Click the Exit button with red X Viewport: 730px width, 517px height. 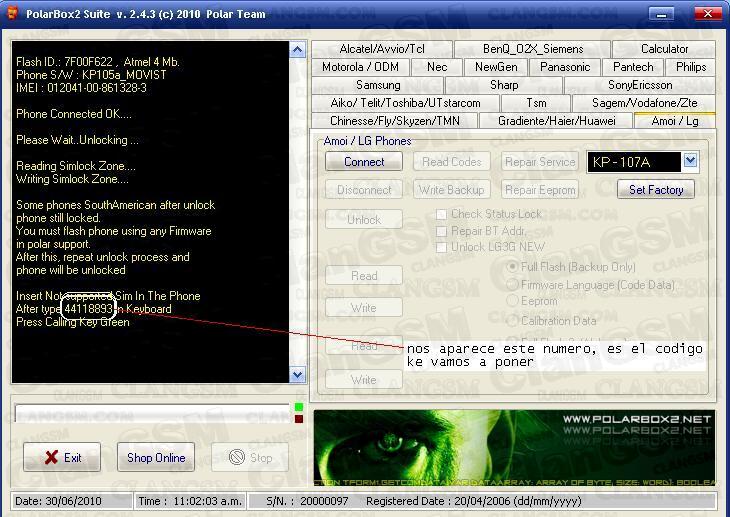(62, 457)
